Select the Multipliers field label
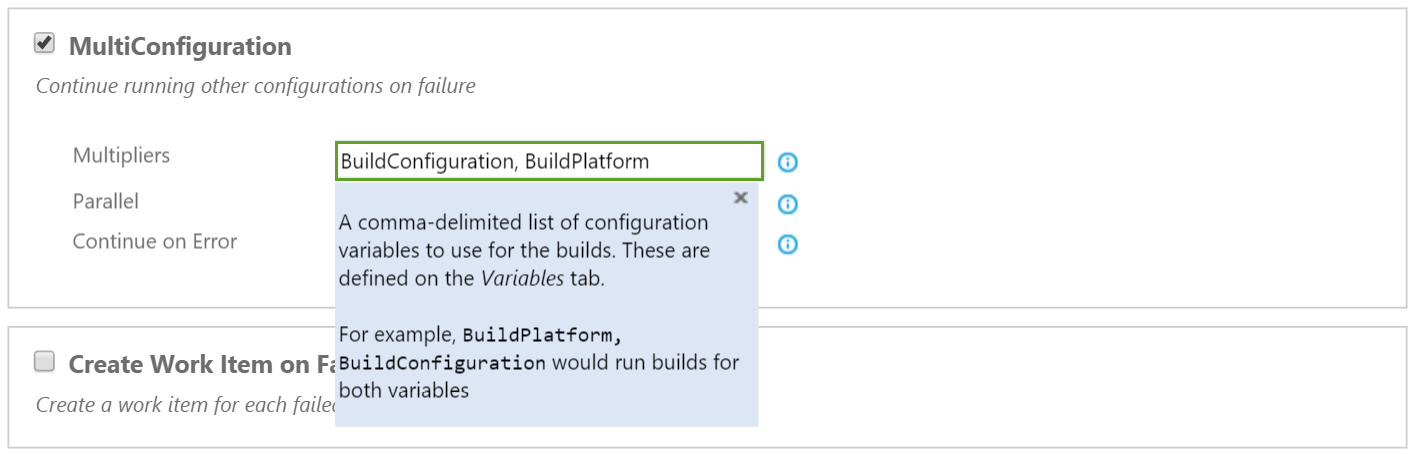 click(121, 155)
